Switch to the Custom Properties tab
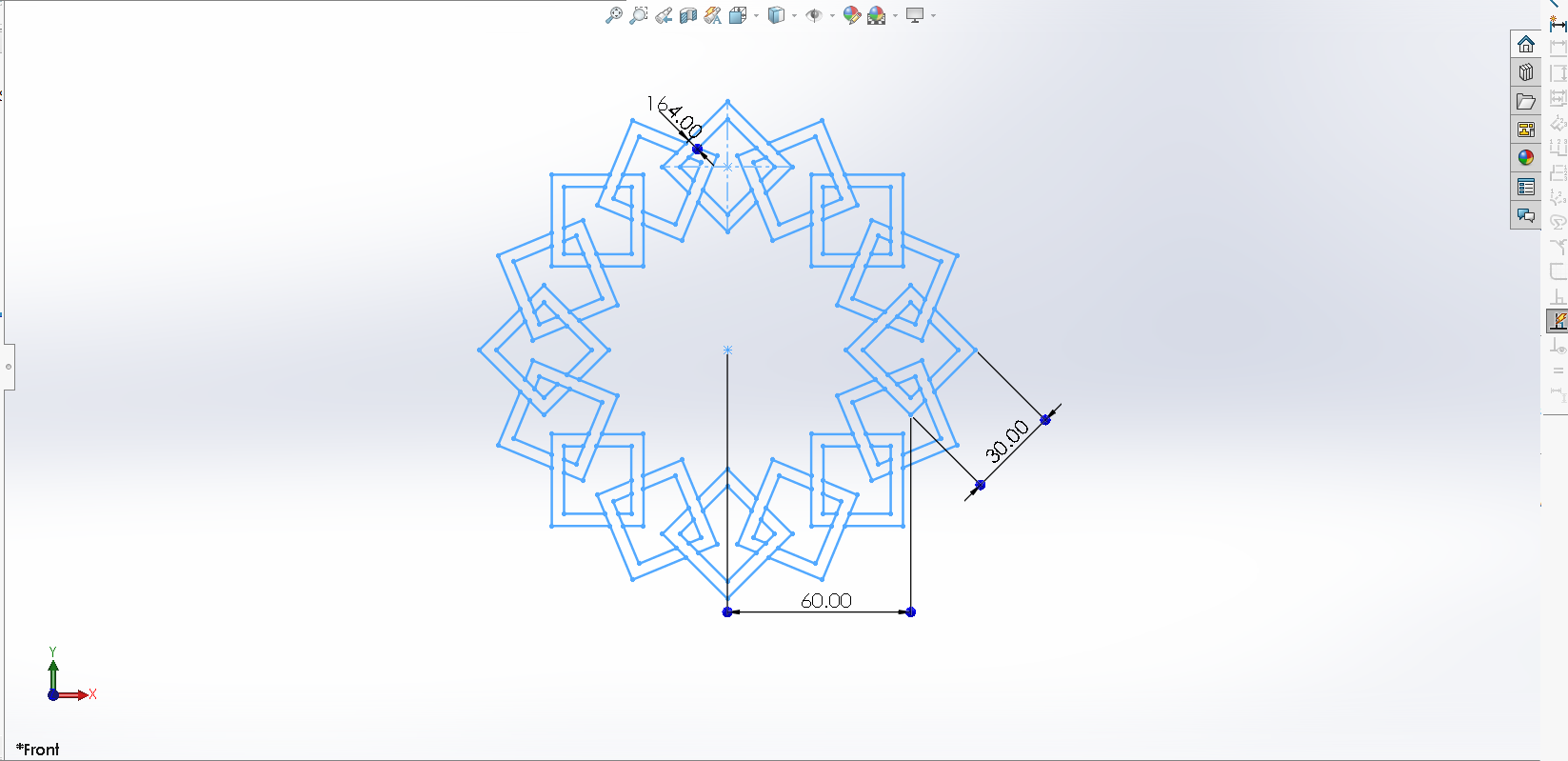 pyautogui.click(x=1525, y=187)
